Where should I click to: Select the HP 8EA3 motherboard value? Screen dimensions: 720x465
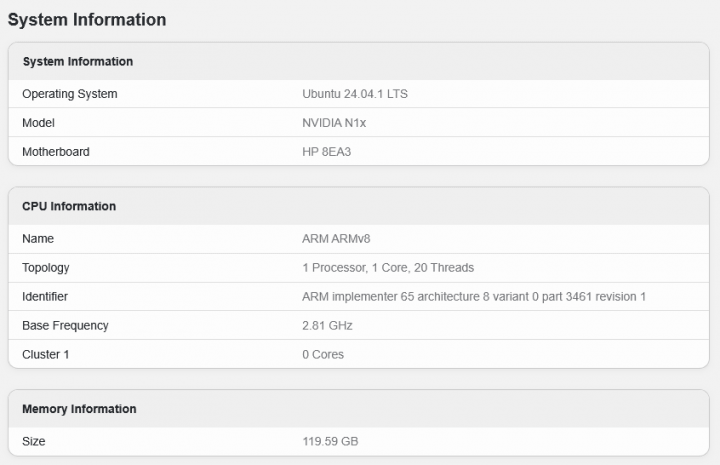[x=326, y=152]
